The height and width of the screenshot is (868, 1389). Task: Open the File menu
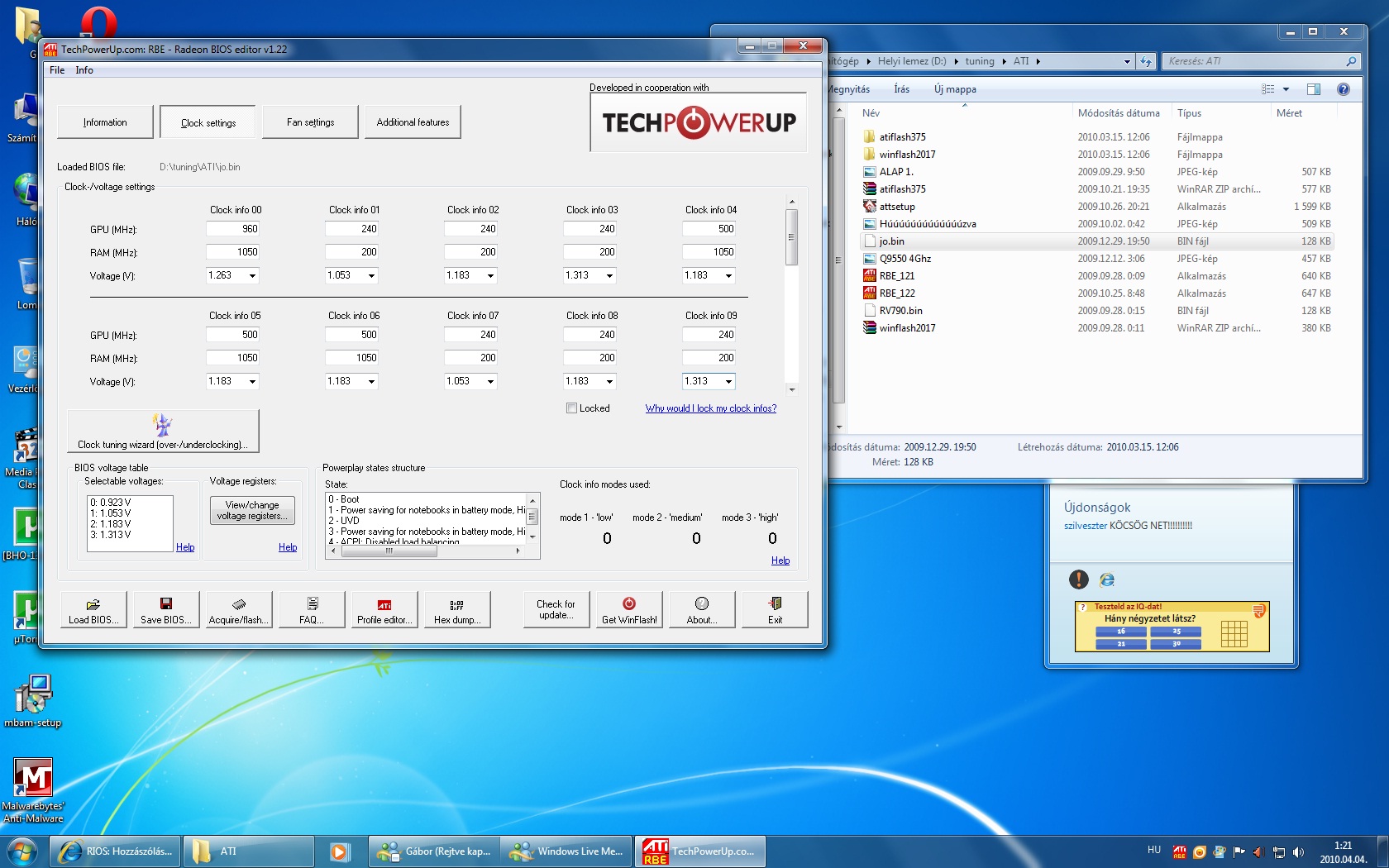[x=57, y=70]
